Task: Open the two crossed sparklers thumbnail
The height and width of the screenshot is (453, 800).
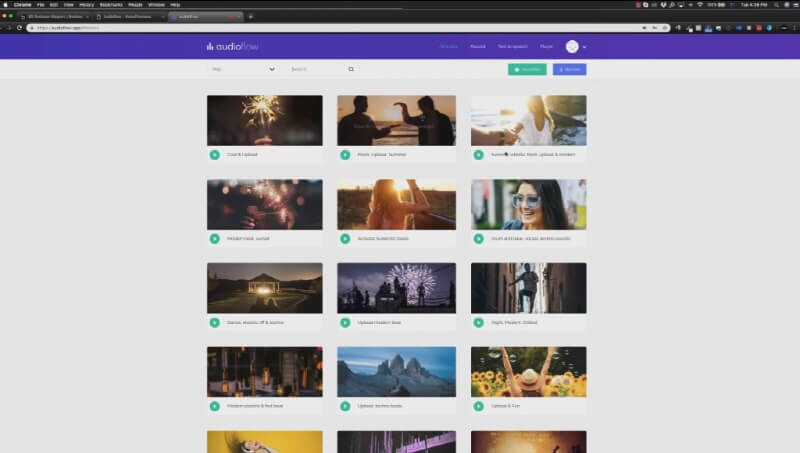Action: tap(265, 204)
